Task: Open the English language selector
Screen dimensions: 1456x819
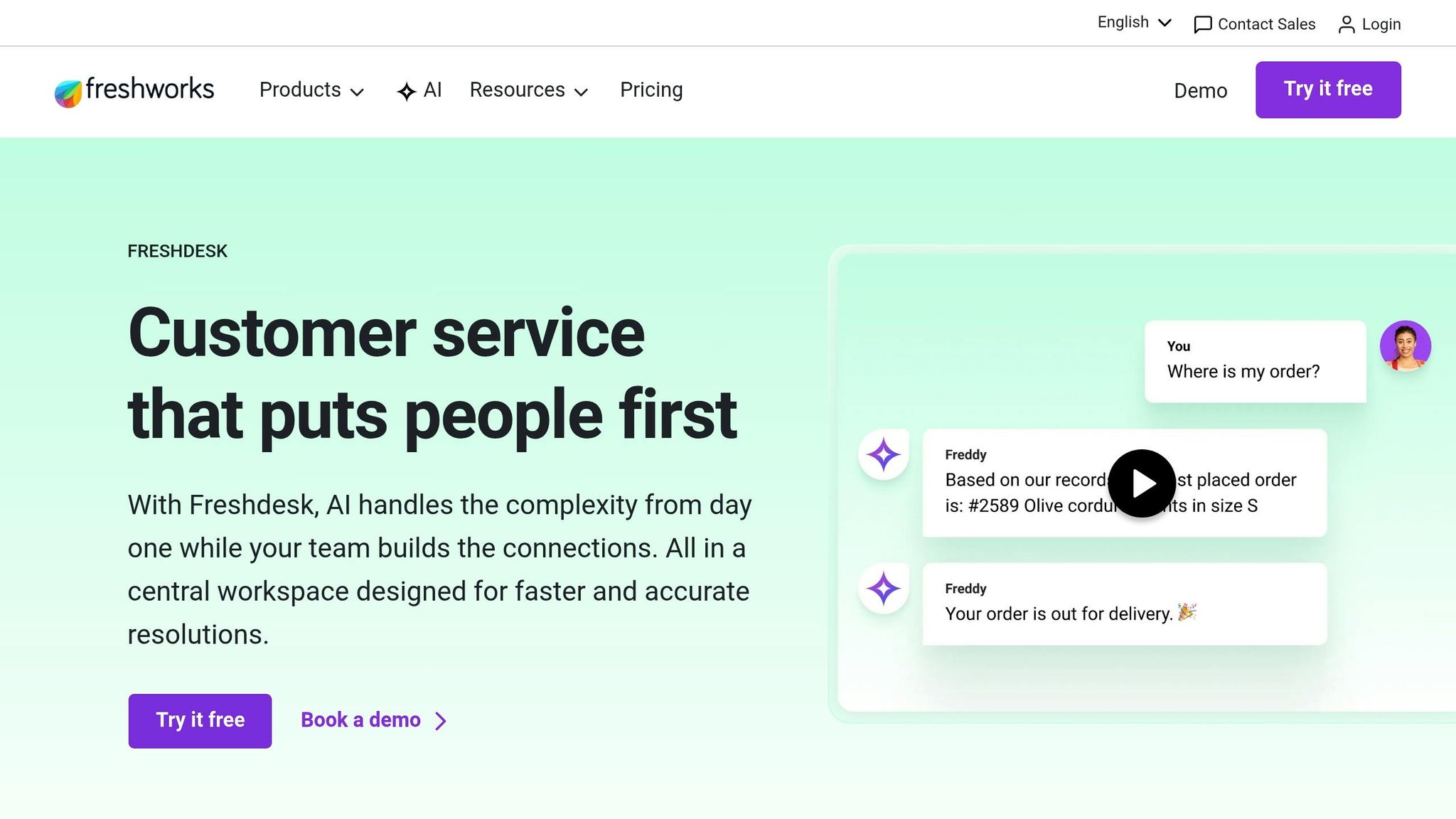Action: (1133, 22)
